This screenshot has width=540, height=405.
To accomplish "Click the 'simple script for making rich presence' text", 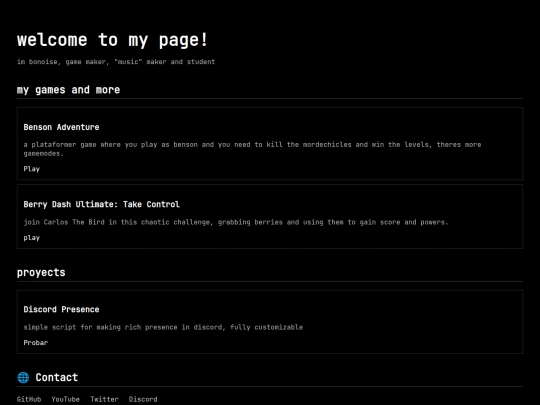I will (x=163, y=327).
